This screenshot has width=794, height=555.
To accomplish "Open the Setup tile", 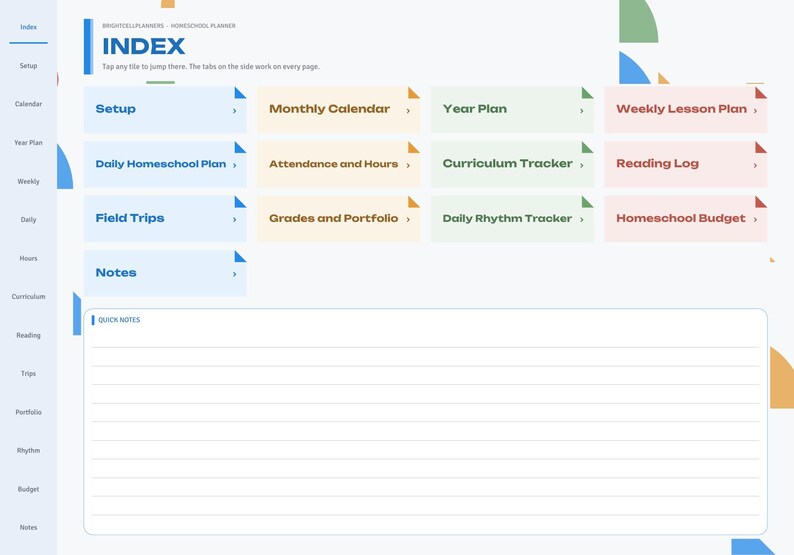I will click(x=165, y=109).
